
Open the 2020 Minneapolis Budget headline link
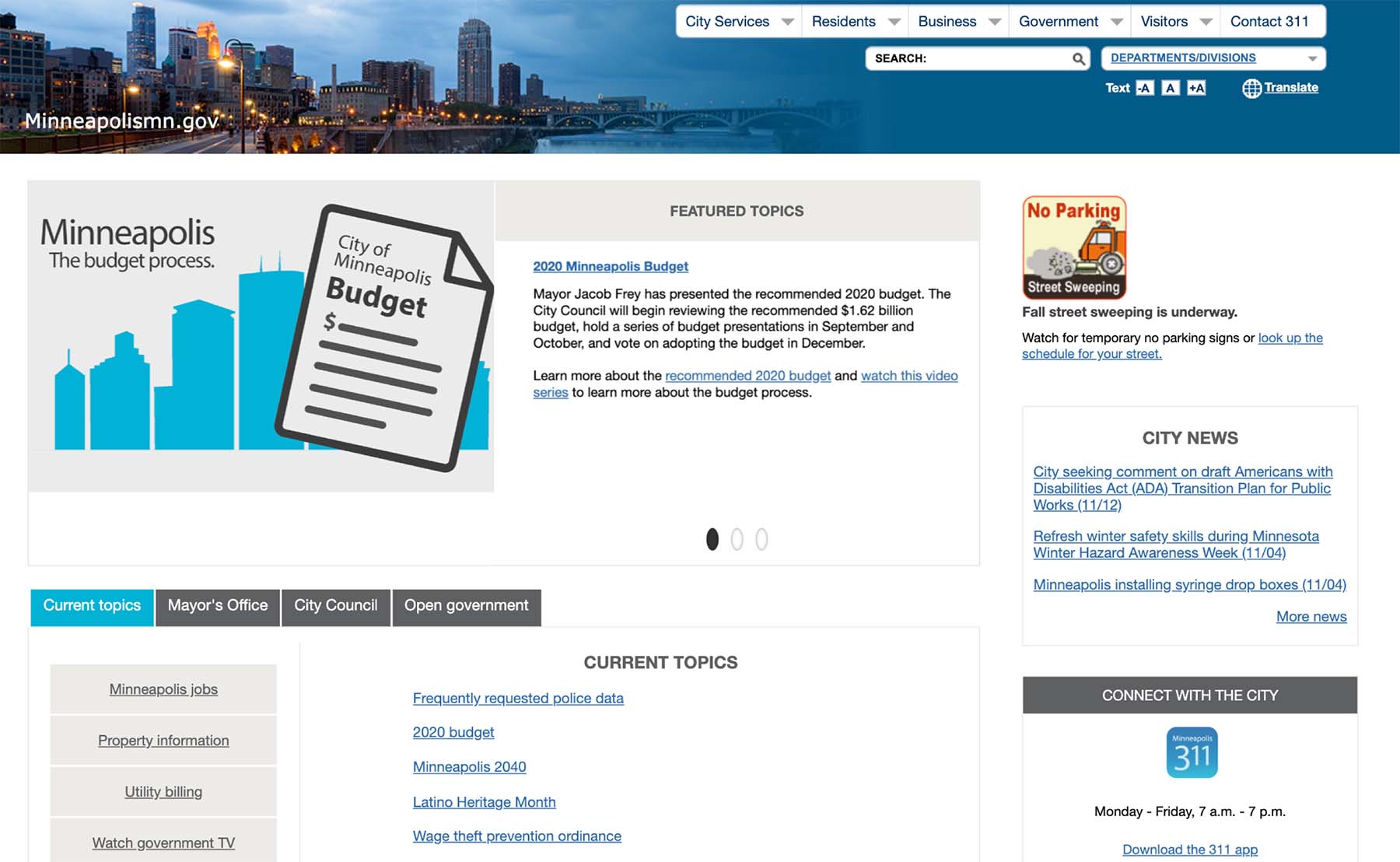611,266
